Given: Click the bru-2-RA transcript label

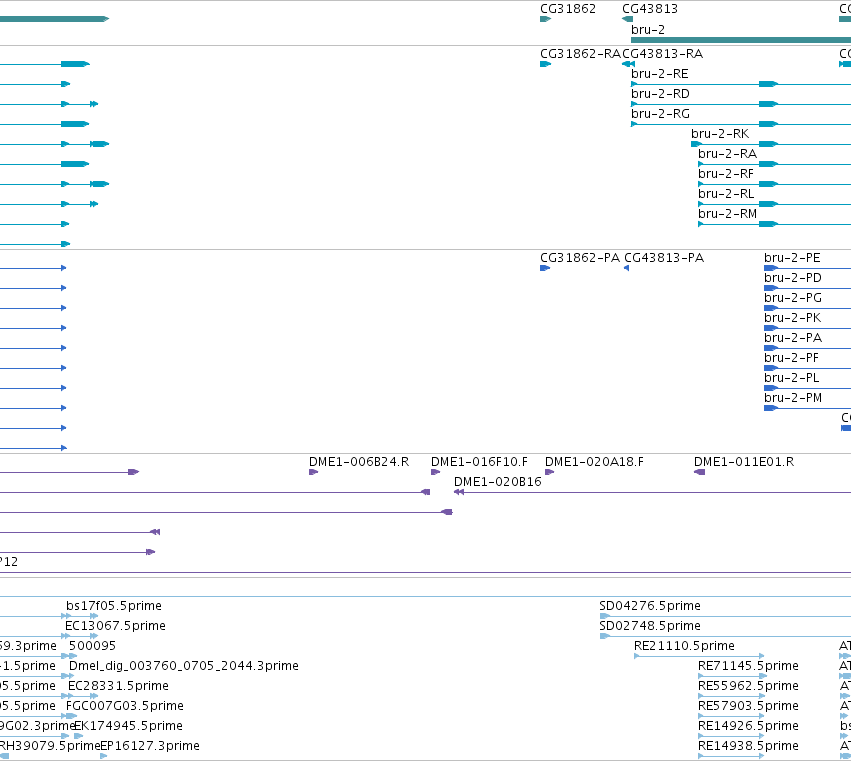Looking at the screenshot, I should (x=727, y=154).
